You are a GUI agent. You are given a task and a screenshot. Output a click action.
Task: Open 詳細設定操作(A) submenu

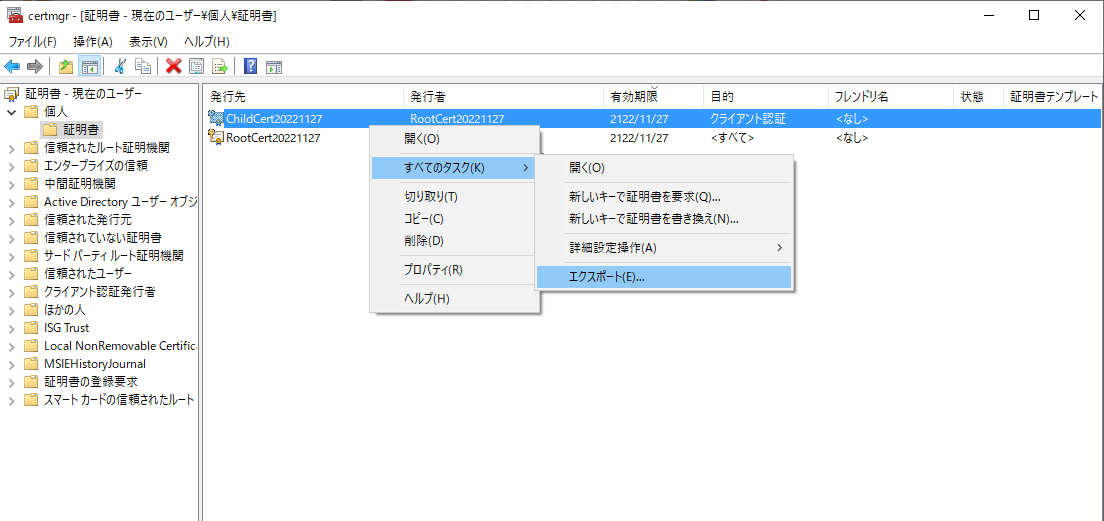[663, 248]
